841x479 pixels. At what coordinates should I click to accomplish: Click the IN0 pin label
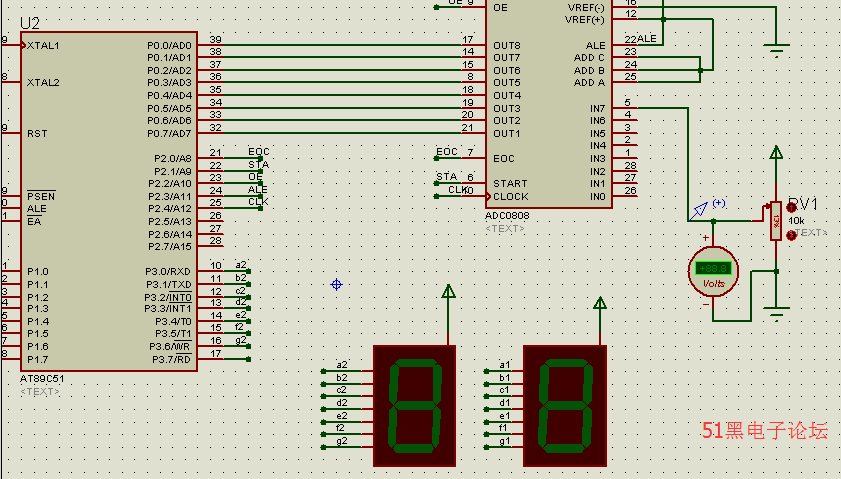pos(597,196)
